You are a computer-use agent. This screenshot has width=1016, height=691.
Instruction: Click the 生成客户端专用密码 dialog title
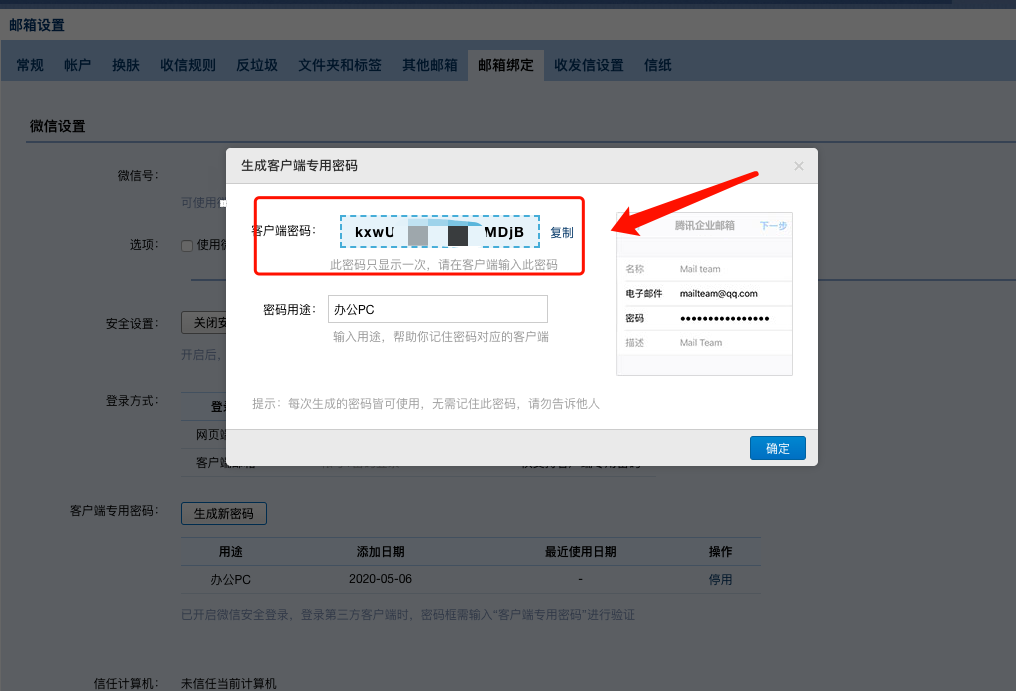(x=299, y=166)
